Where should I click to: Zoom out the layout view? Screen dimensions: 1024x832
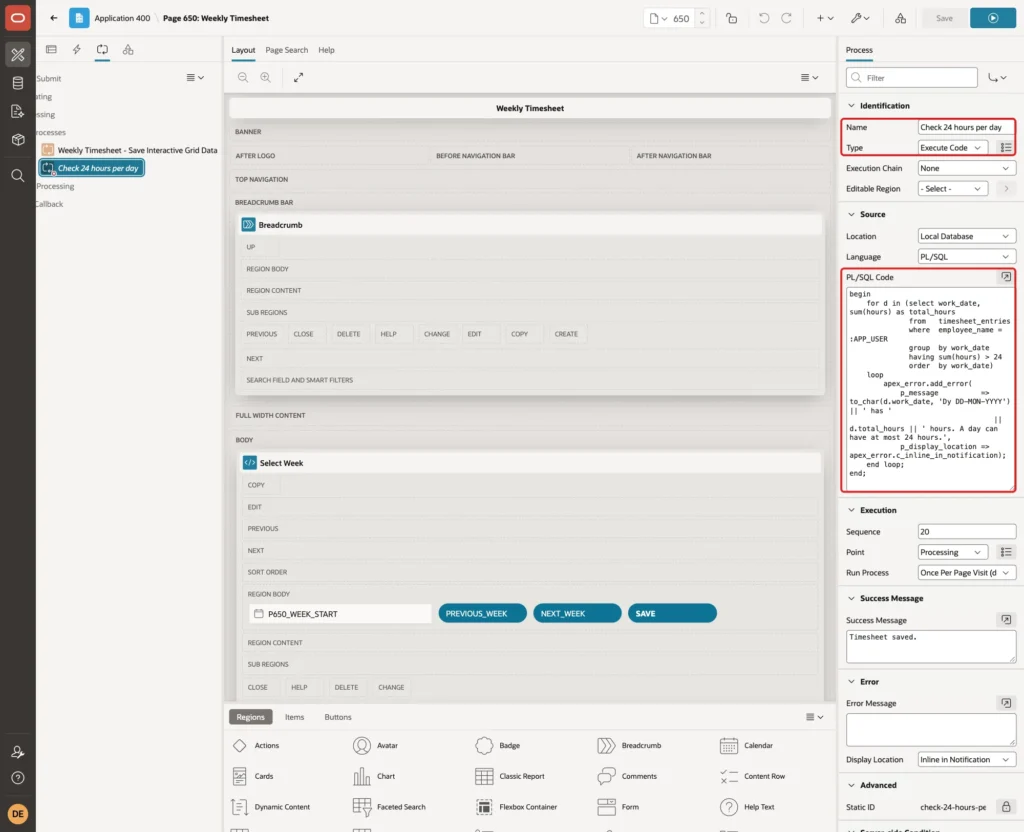243,77
